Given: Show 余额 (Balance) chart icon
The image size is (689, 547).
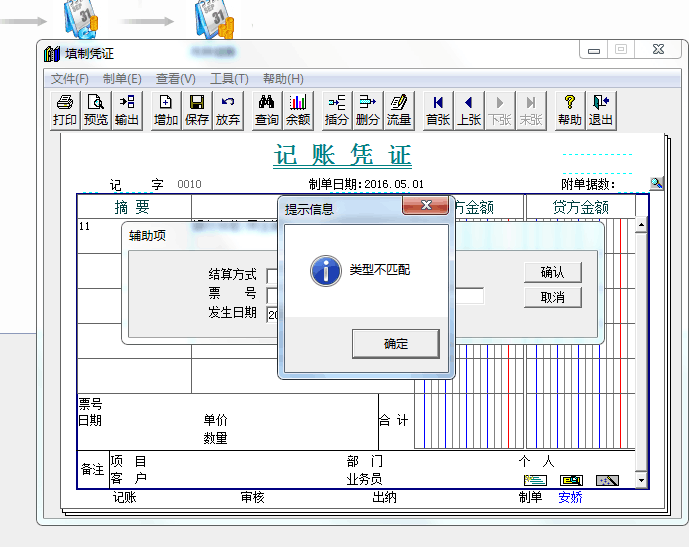Looking at the screenshot, I should [298, 110].
